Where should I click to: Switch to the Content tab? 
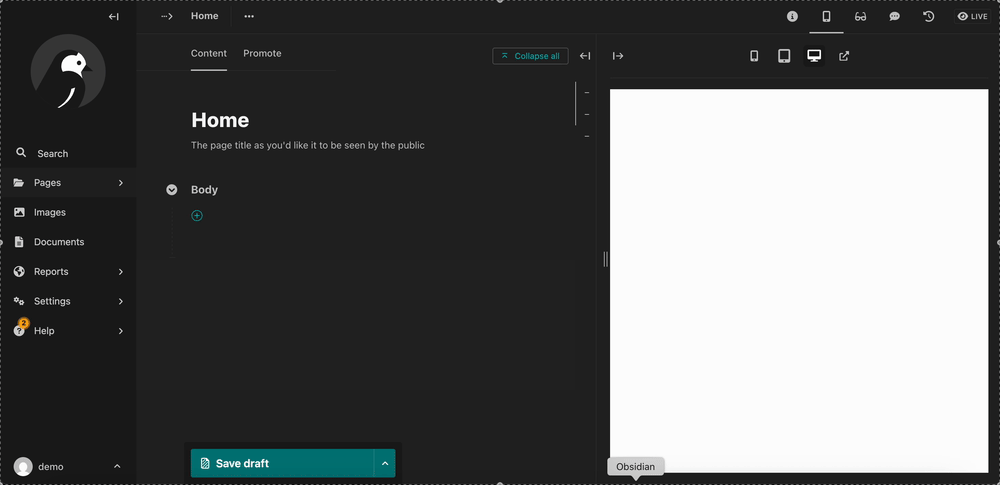[x=209, y=54]
